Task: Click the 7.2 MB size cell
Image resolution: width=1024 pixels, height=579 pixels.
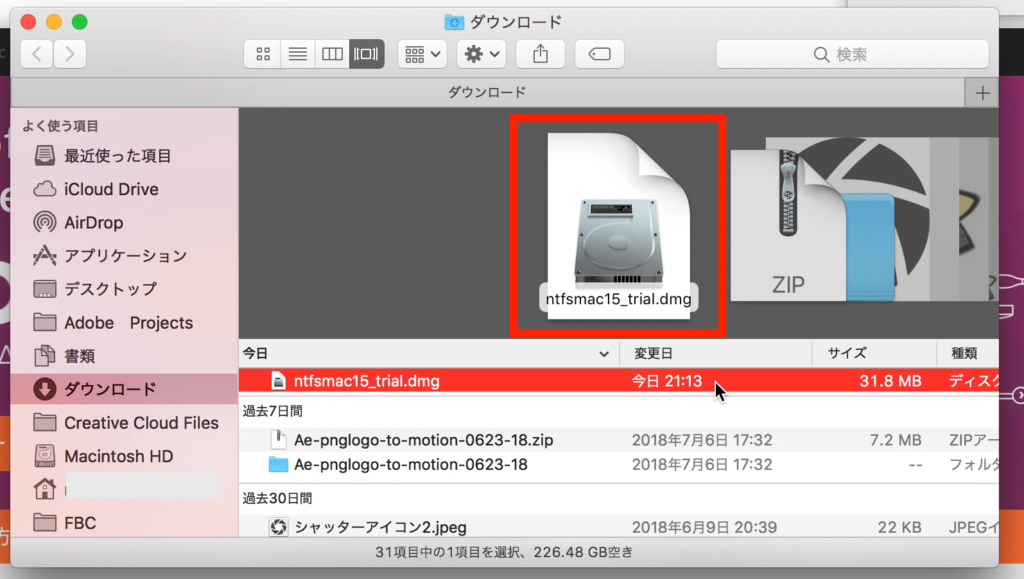Action: (x=895, y=440)
